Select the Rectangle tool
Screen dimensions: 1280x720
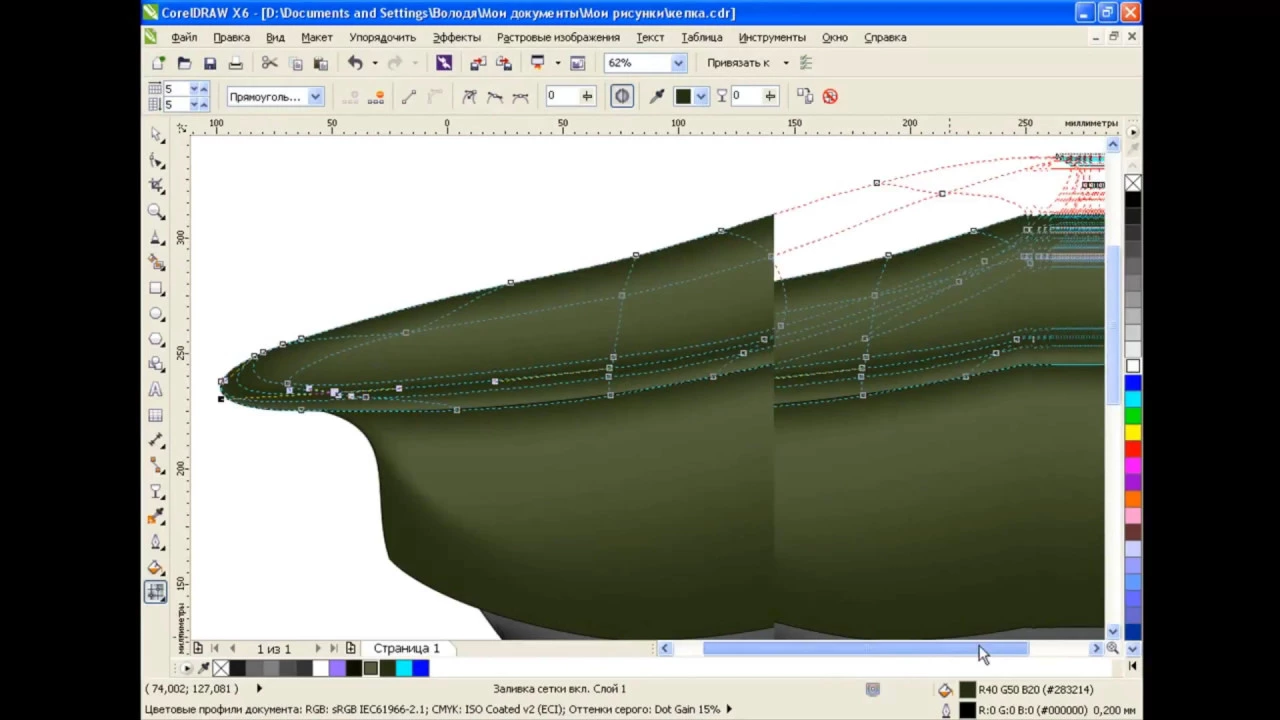pos(156,288)
